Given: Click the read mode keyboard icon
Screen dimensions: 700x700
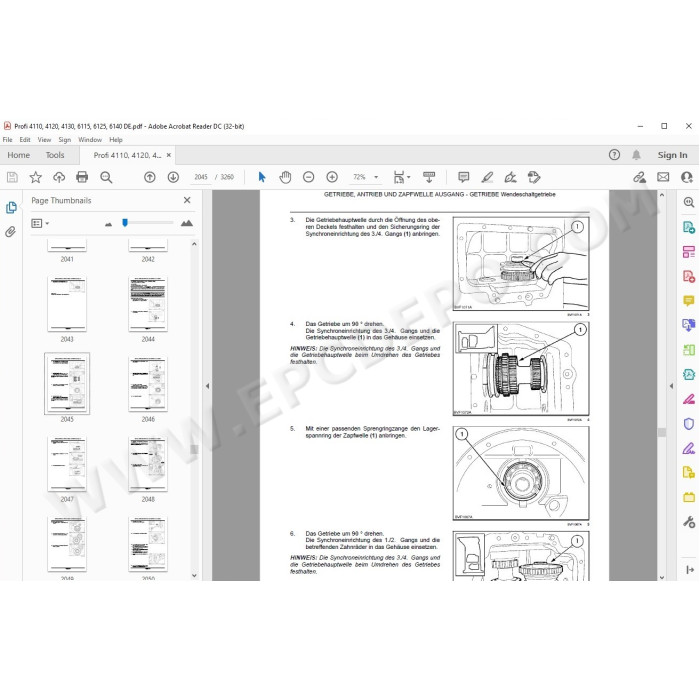Looking at the screenshot, I should [x=429, y=177].
